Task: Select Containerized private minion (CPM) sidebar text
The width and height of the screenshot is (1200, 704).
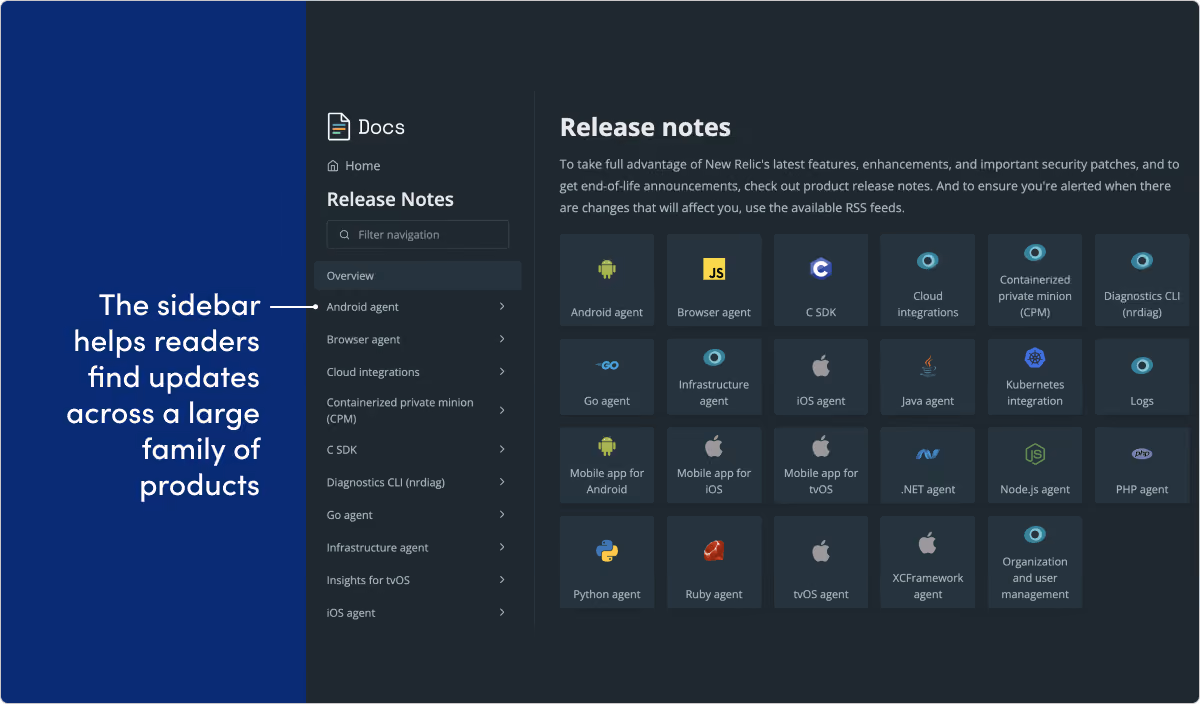Action: coord(400,411)
